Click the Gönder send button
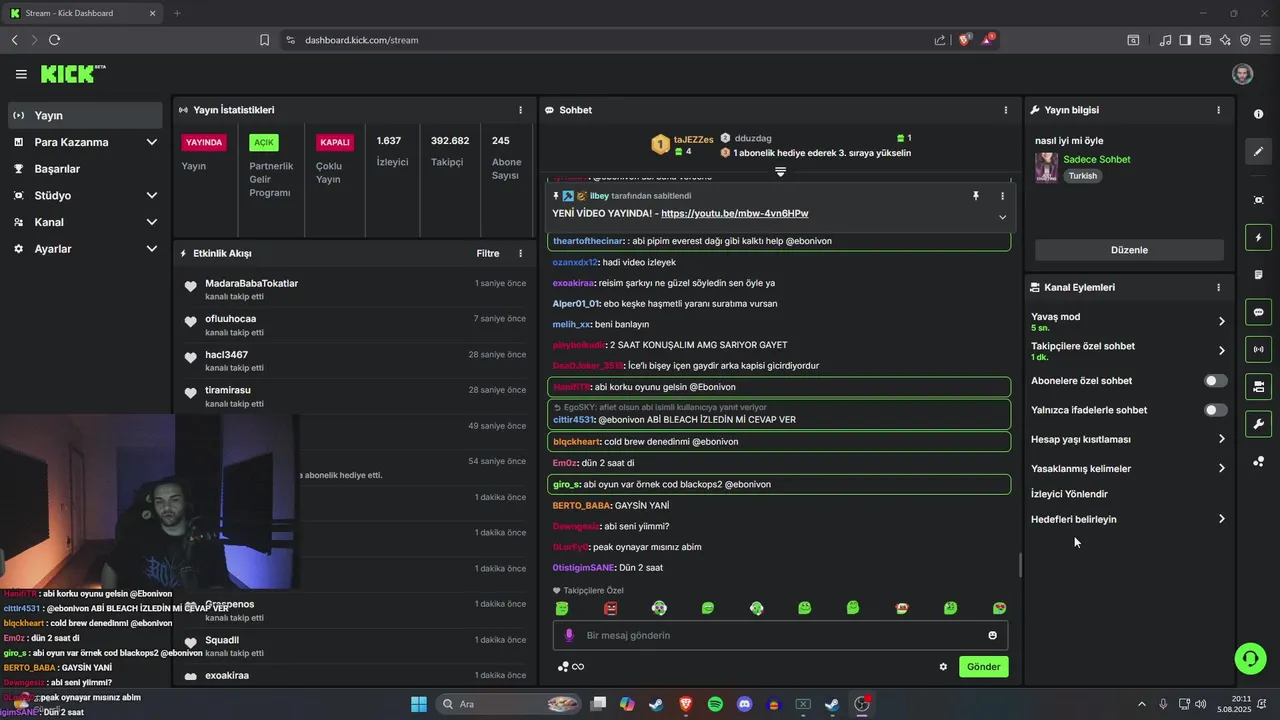 [x=983, y=667]
